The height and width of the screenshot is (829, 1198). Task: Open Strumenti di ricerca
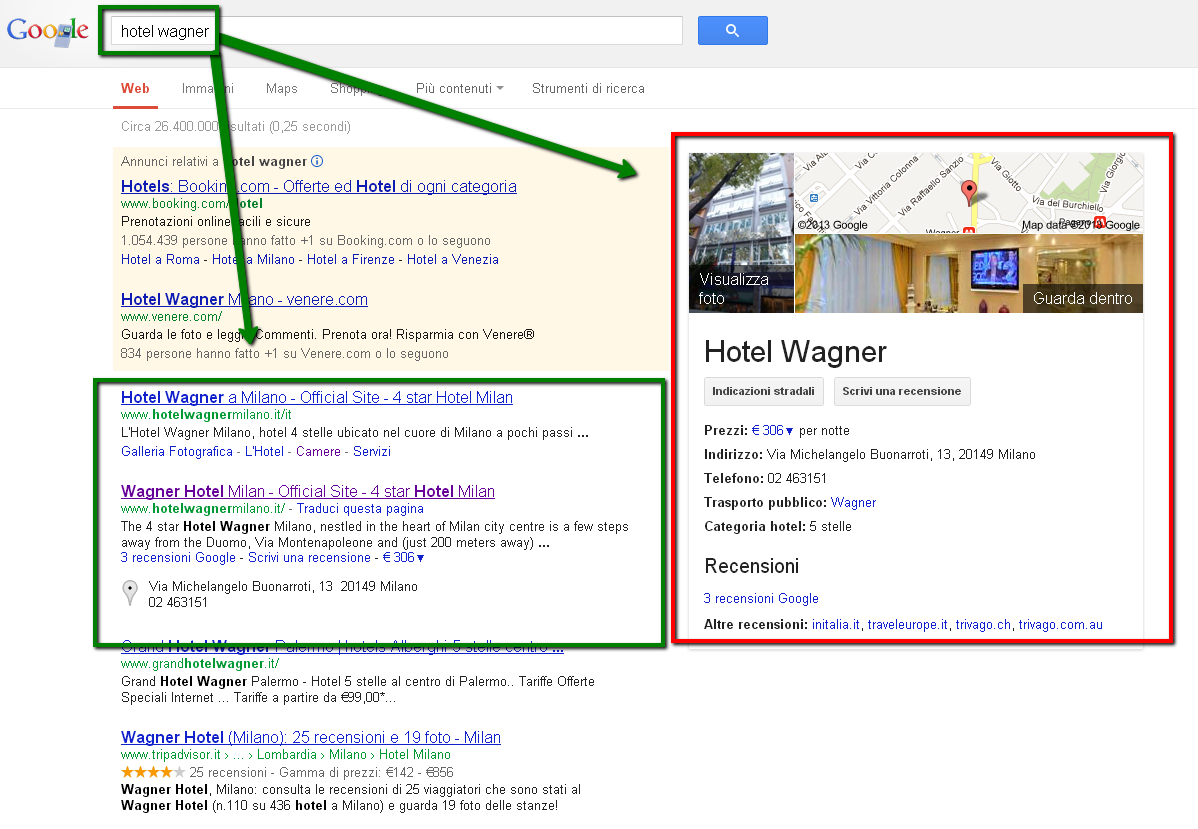(x=588, y=89)
